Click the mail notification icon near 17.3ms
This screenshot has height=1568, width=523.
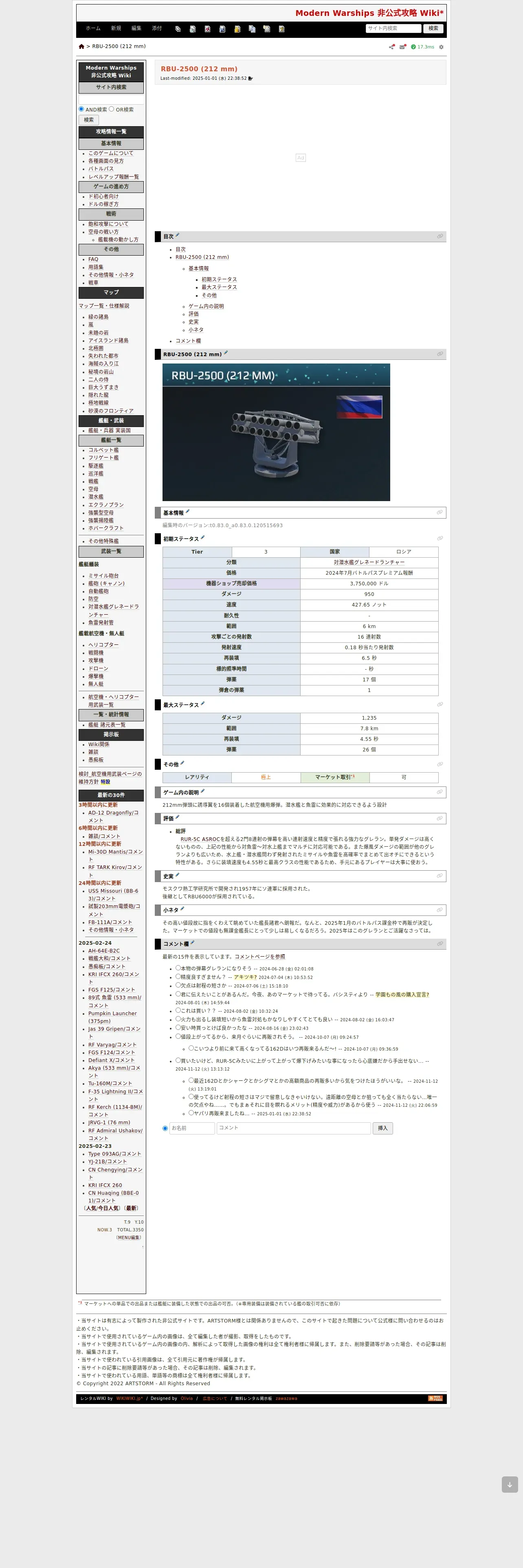[402, 47]
